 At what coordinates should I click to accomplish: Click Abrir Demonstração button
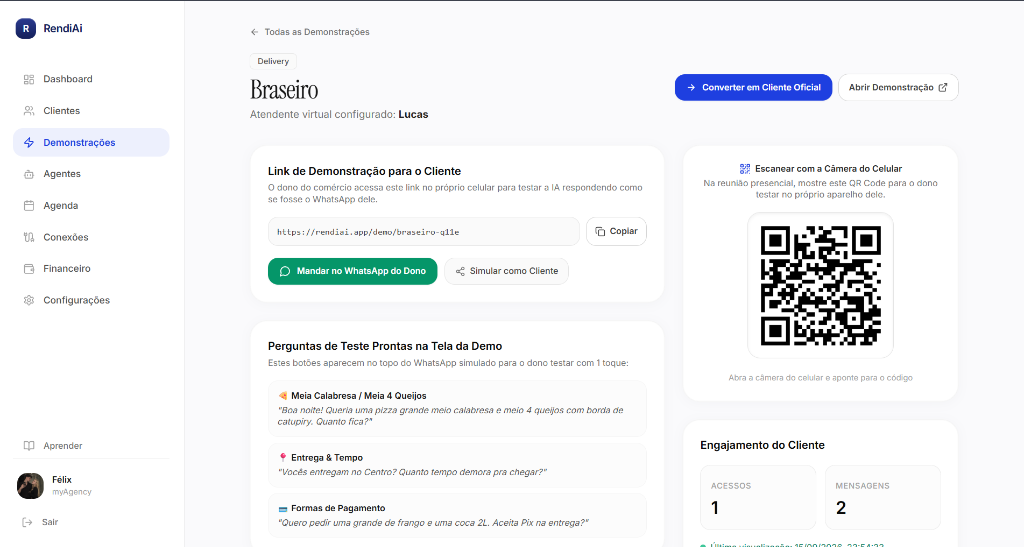click(x=898, y=87)
